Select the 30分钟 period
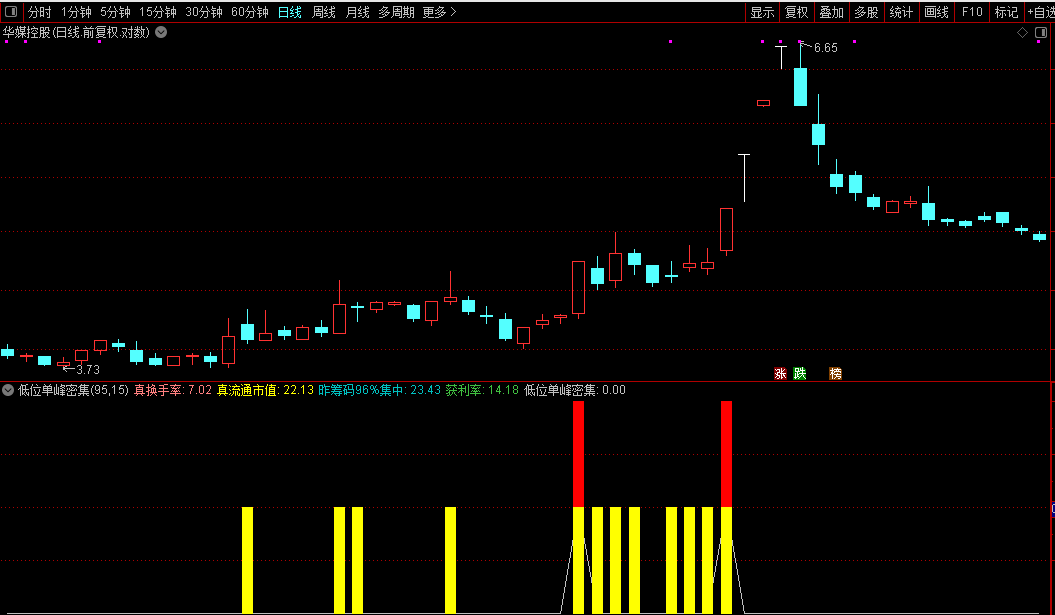The width and height of the screenshot is (1055, 615). coord(204,12)
